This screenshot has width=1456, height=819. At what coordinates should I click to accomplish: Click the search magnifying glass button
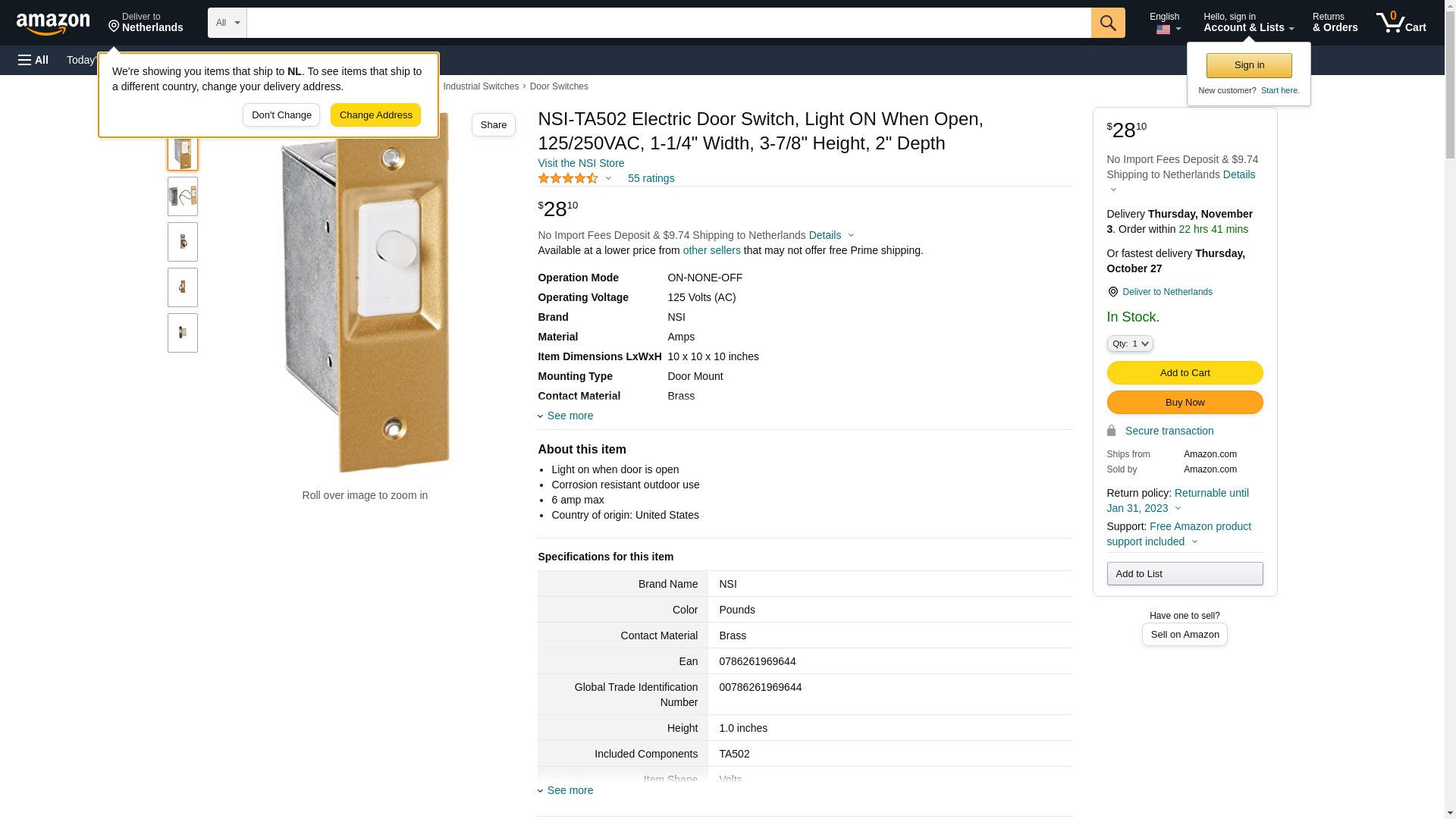coord(1108,23)
